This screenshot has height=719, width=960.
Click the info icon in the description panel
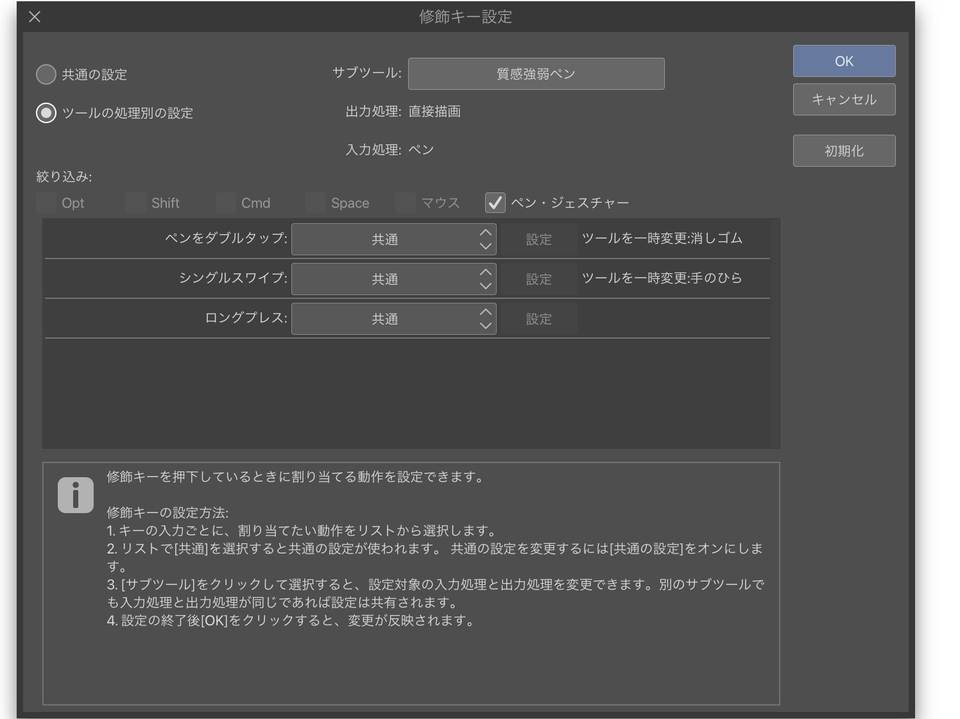75,494
